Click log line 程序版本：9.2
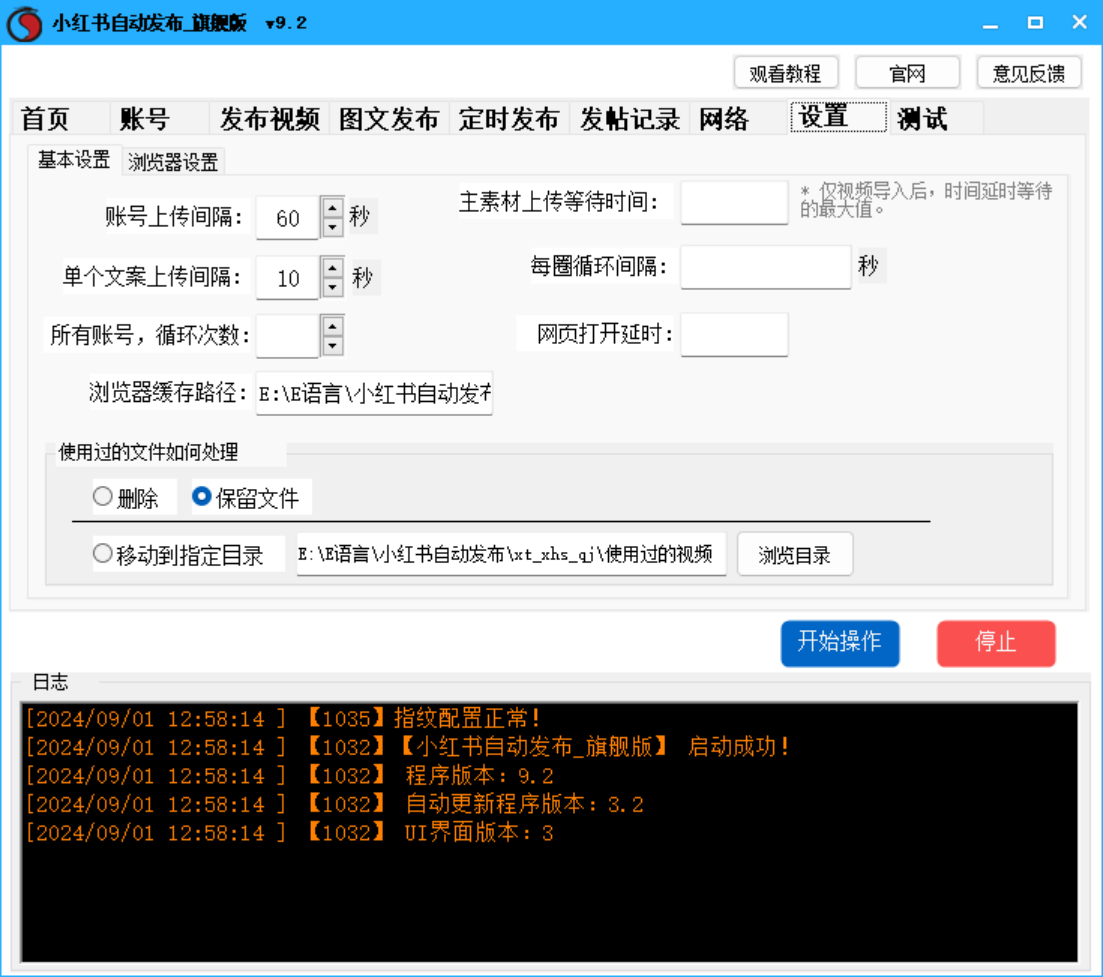This screenshot has height=977, width=1103. click(x=290, y=775)
